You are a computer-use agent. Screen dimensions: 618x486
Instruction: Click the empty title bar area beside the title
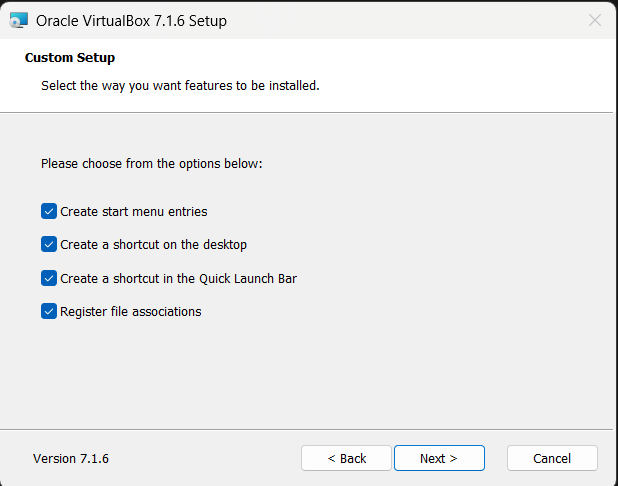coord(400,20)
